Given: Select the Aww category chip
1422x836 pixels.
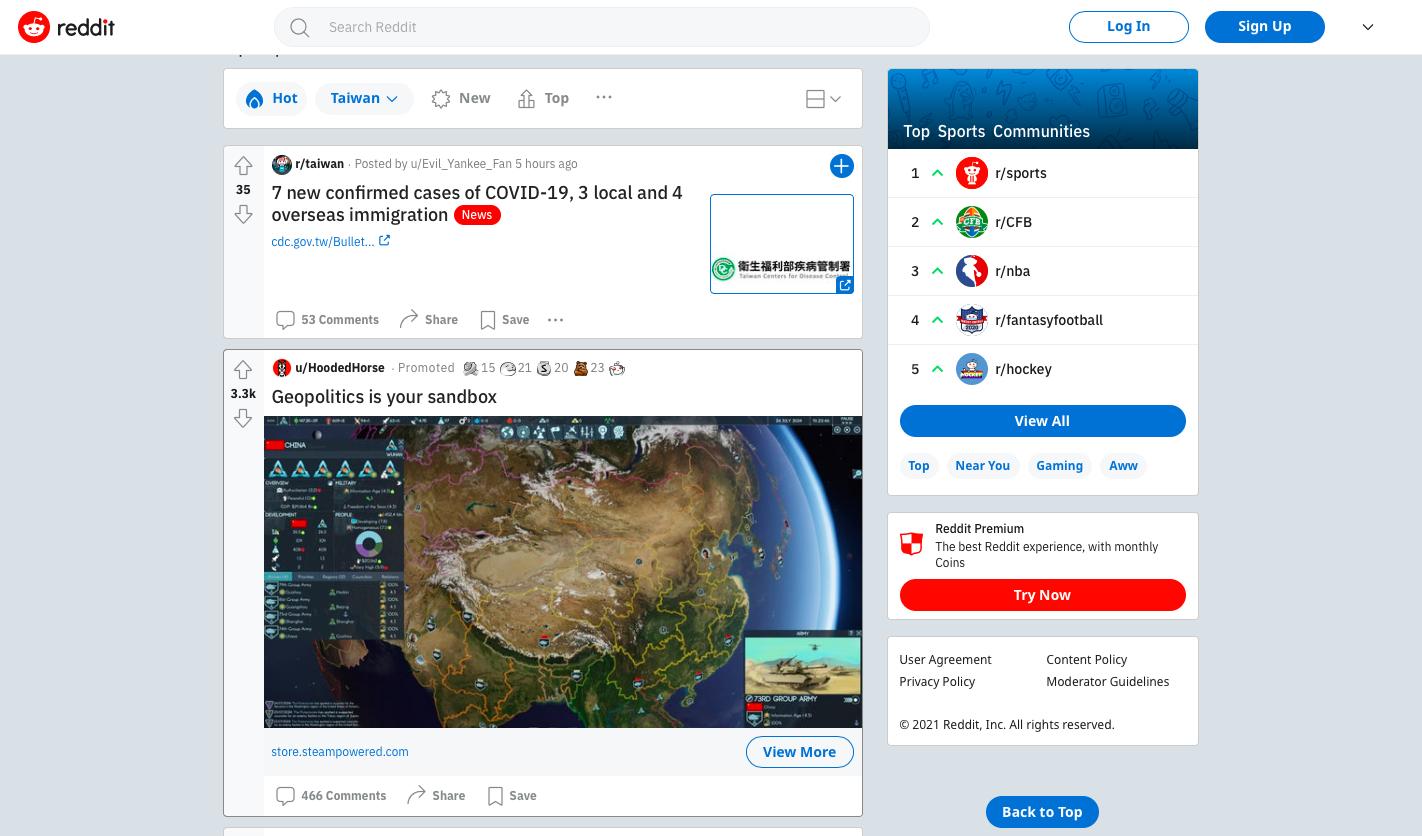Looking at the screenshot, I should (x=1124, y=466).
